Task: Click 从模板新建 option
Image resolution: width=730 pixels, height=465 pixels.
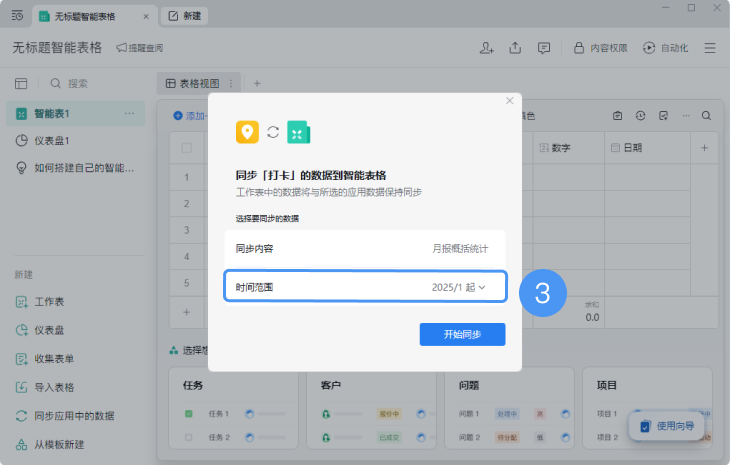Action: (50, 445)
